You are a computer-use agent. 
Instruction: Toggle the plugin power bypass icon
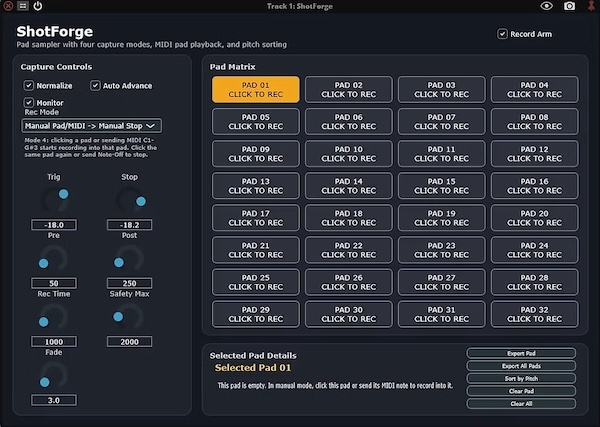click(38, 6)
